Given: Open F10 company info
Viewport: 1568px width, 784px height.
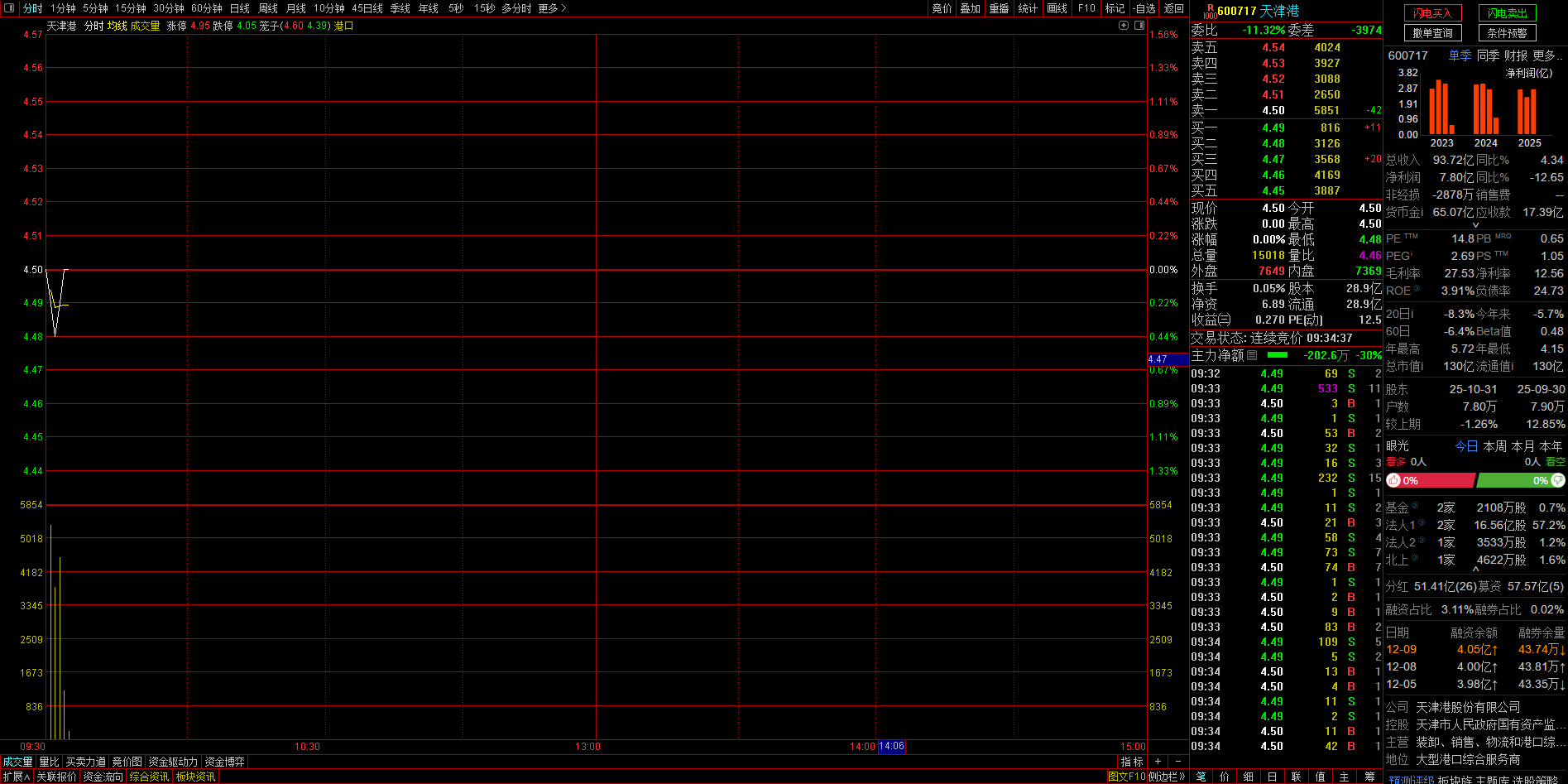Looking at the screenshot, I should point(1086,8).
